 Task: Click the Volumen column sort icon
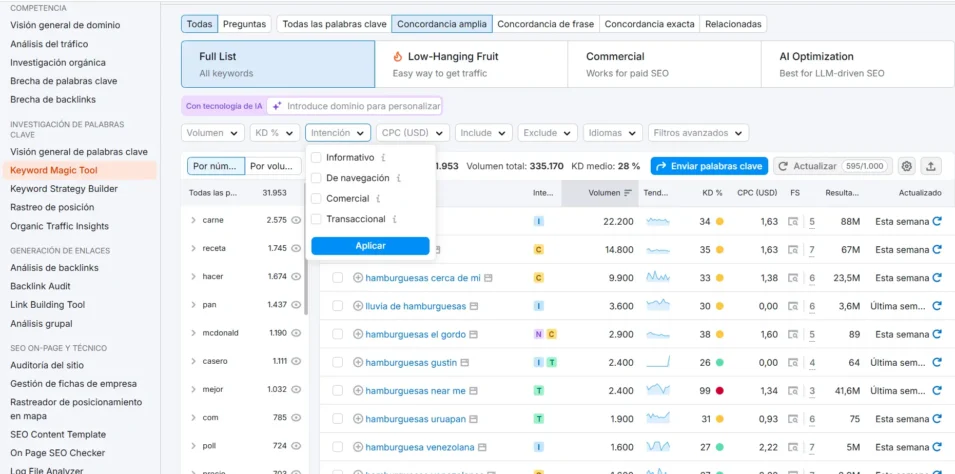point(628,193)
